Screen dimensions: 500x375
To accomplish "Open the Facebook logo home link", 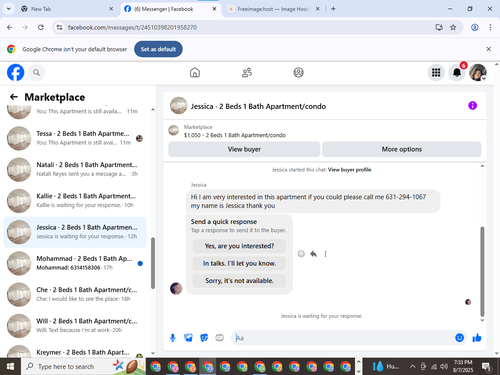I will tap(16, 72).
